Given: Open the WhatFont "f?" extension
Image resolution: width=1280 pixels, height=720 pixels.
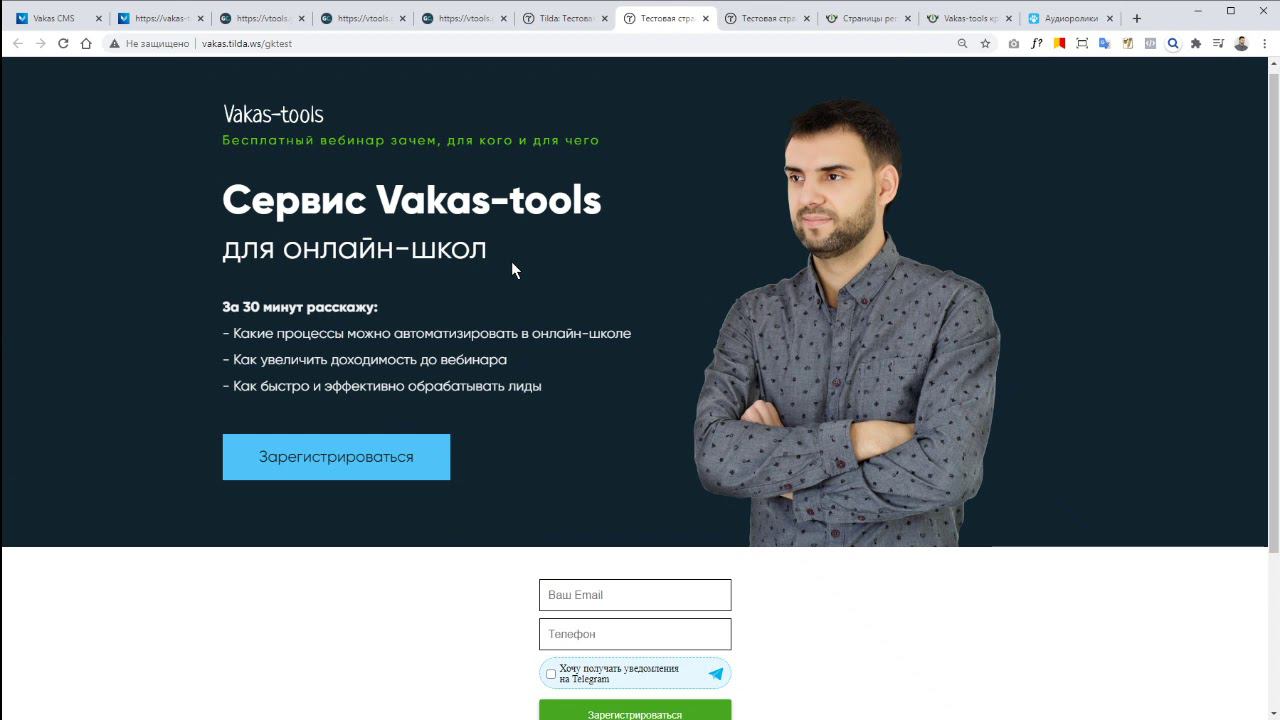Looking at the screenshot, I should tap(1036, 43).
